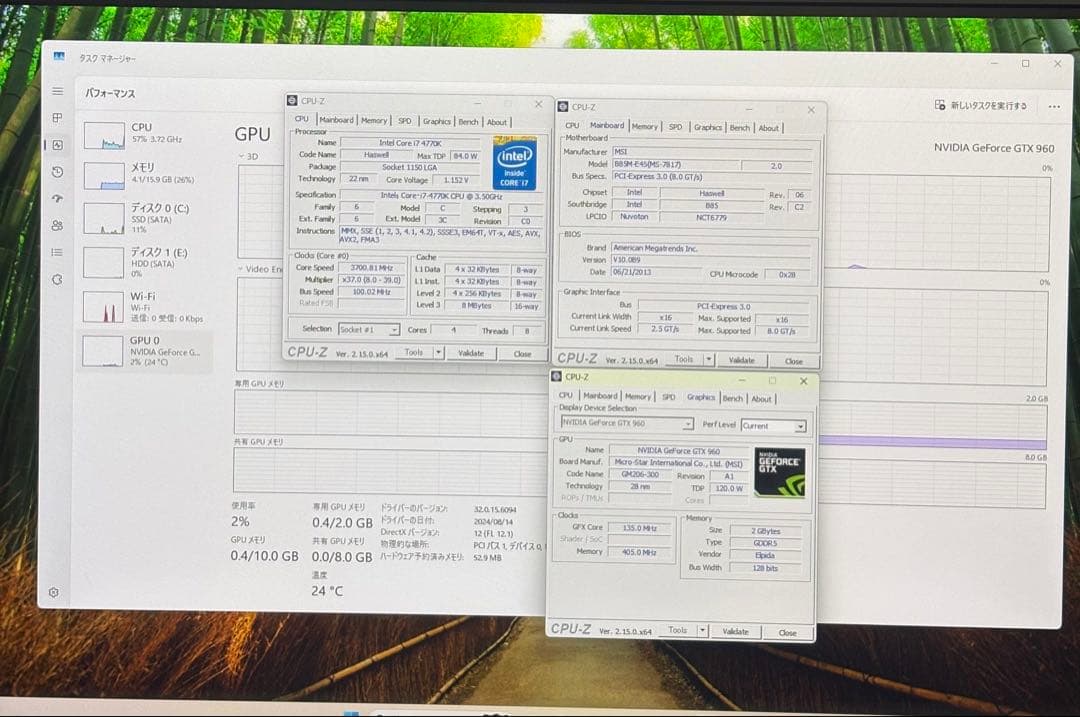Expand Tools arrow in CPU-Z motherboard window
1080x717 pixels.
pos(709,360)
